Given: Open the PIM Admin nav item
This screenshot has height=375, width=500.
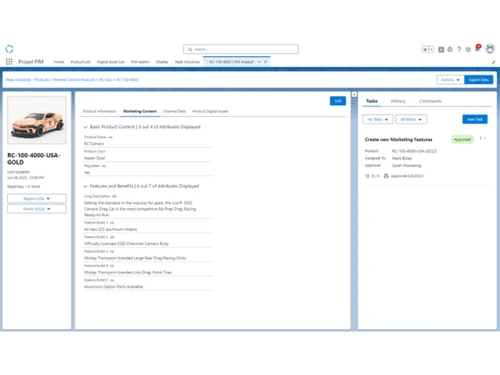Looking at the screenshot, I should coord(140,62).
